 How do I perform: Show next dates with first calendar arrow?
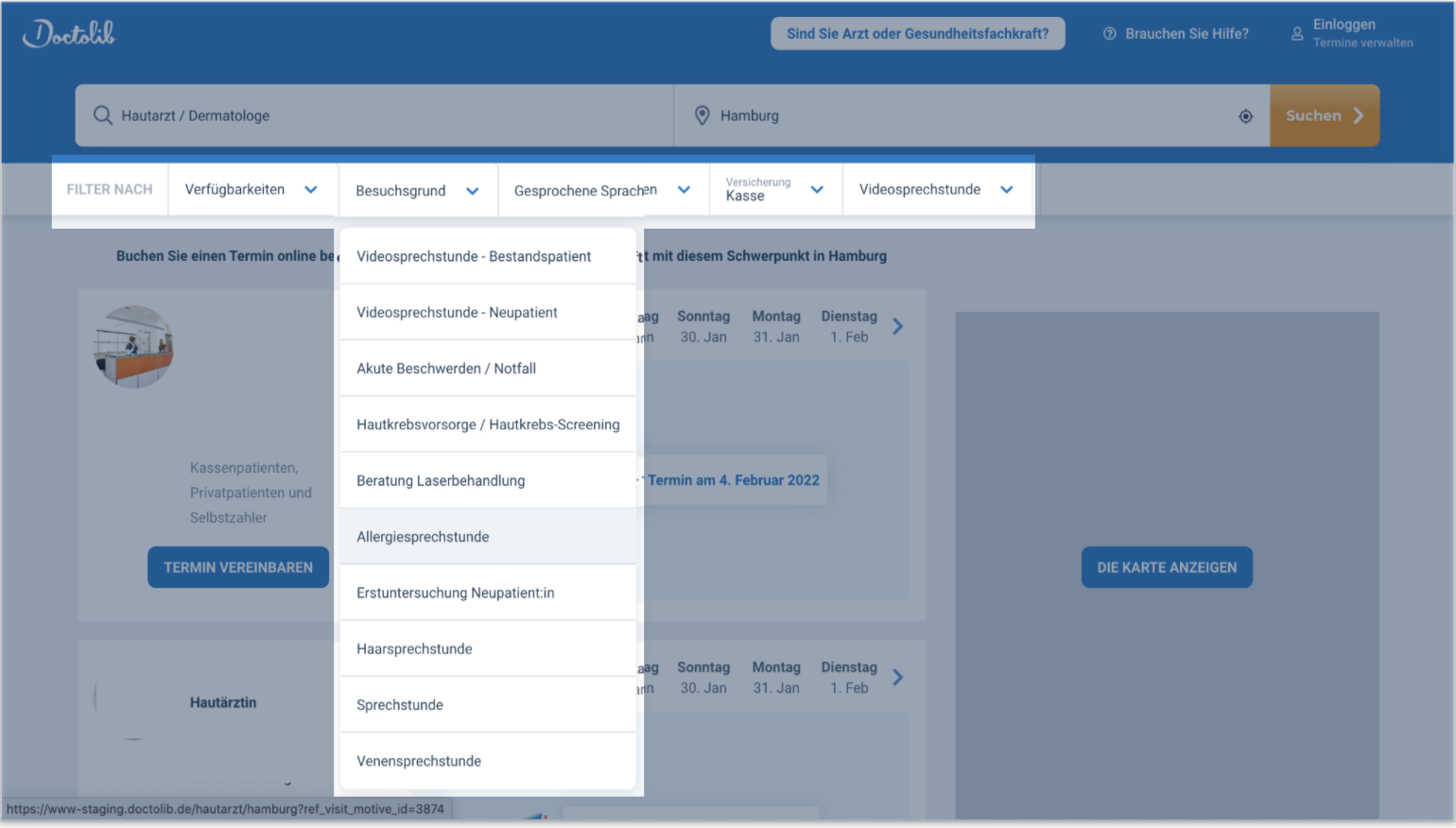coord(897,326)
